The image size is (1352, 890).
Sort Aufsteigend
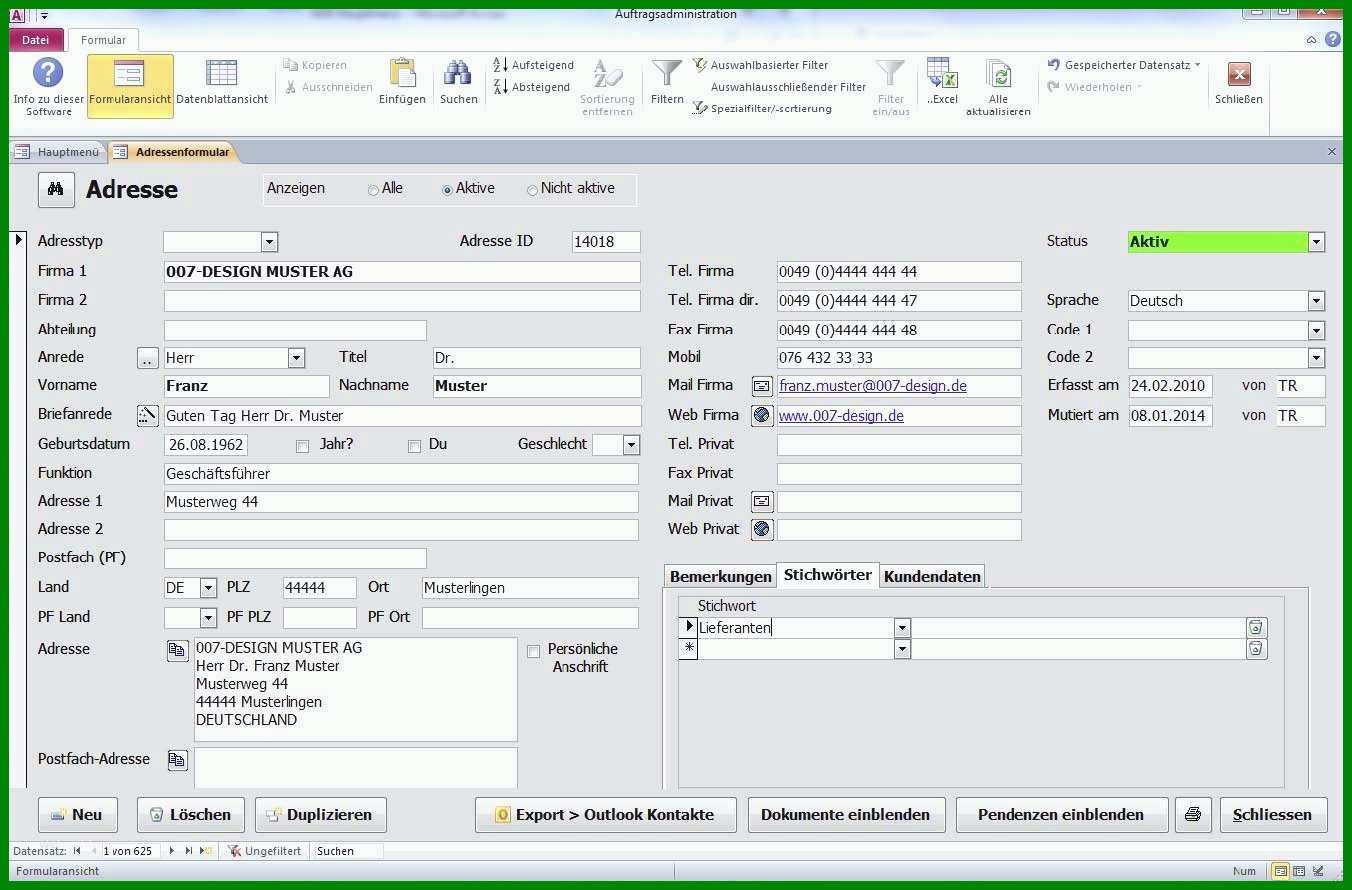(x=533, y=65)
